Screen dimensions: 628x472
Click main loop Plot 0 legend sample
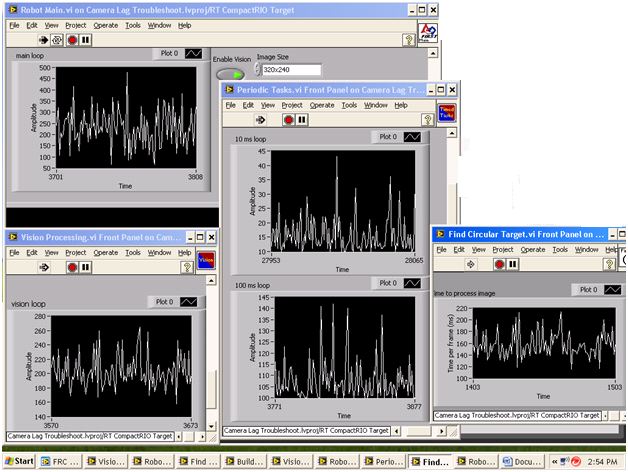click(193, 54)
